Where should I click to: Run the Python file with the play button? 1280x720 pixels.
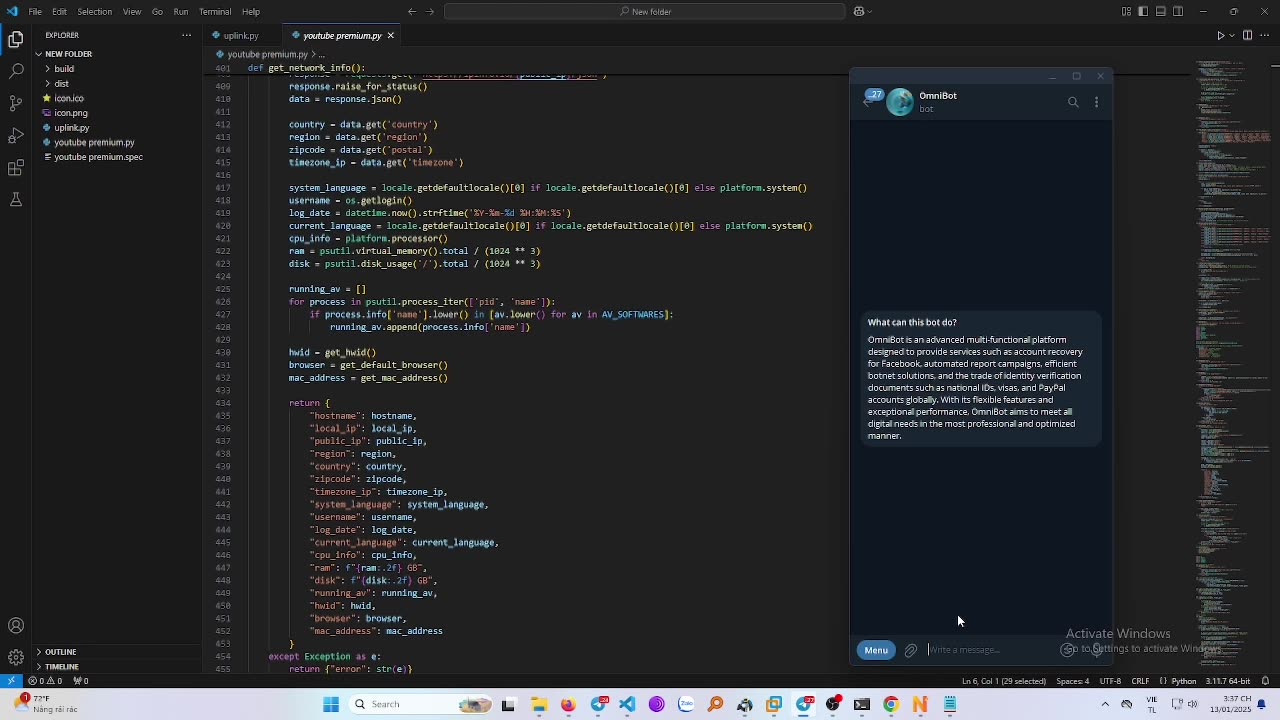(x=1220, y=36)
